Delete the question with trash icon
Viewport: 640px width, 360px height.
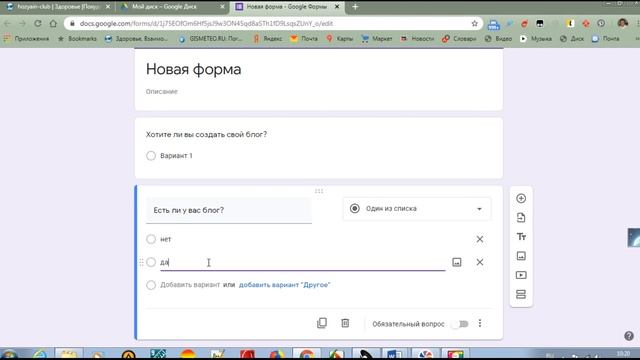(x=345, y=323)
